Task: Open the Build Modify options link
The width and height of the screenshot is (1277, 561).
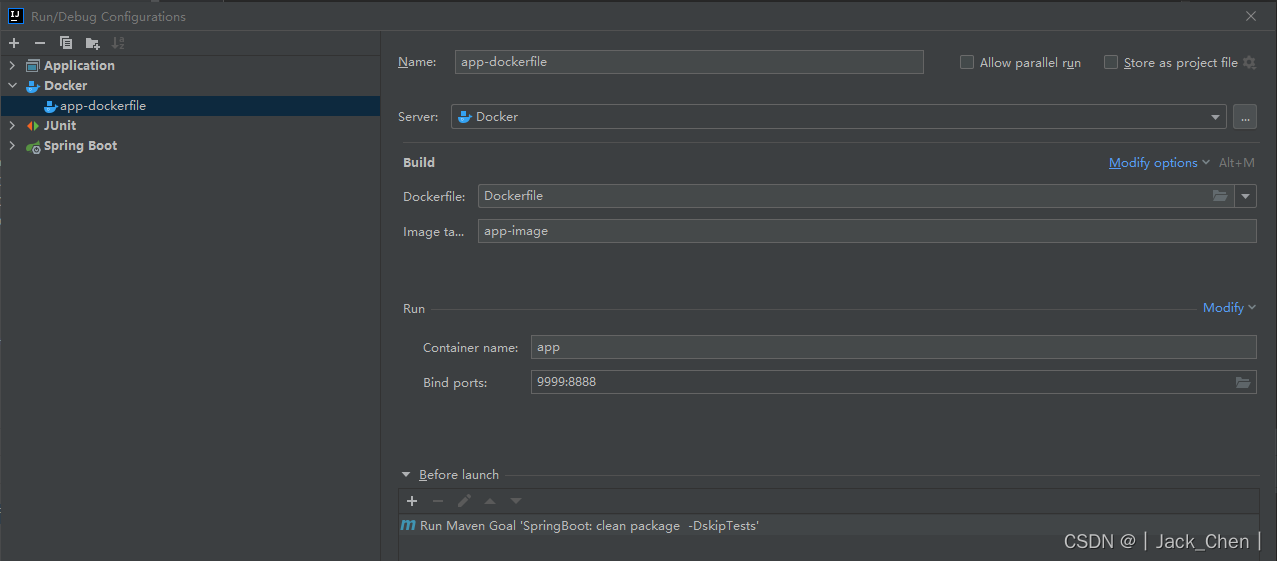Action: [x=1153, y=163]
